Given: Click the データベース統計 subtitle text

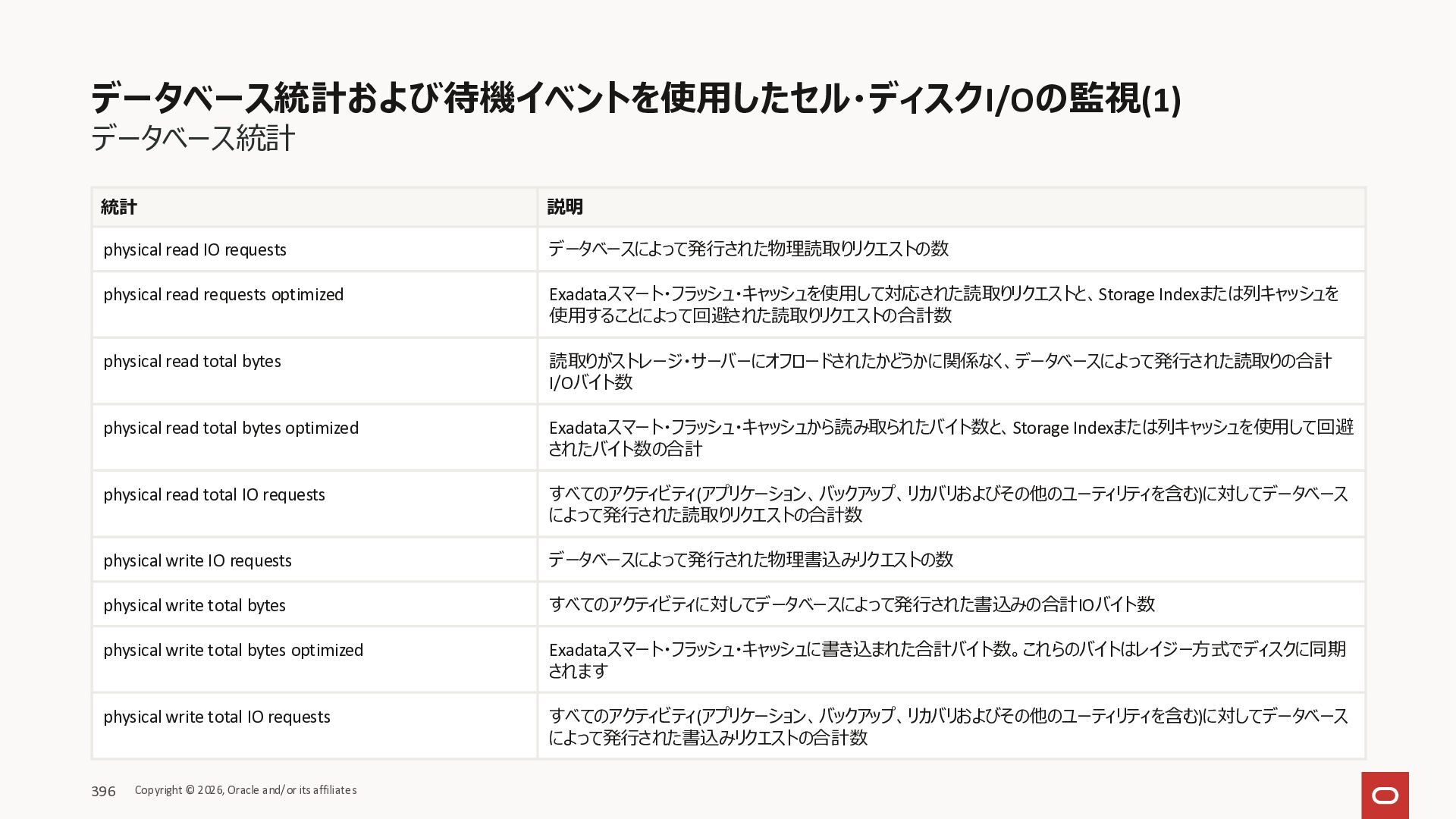Looking at the screenshot, I should coord(193,139).
